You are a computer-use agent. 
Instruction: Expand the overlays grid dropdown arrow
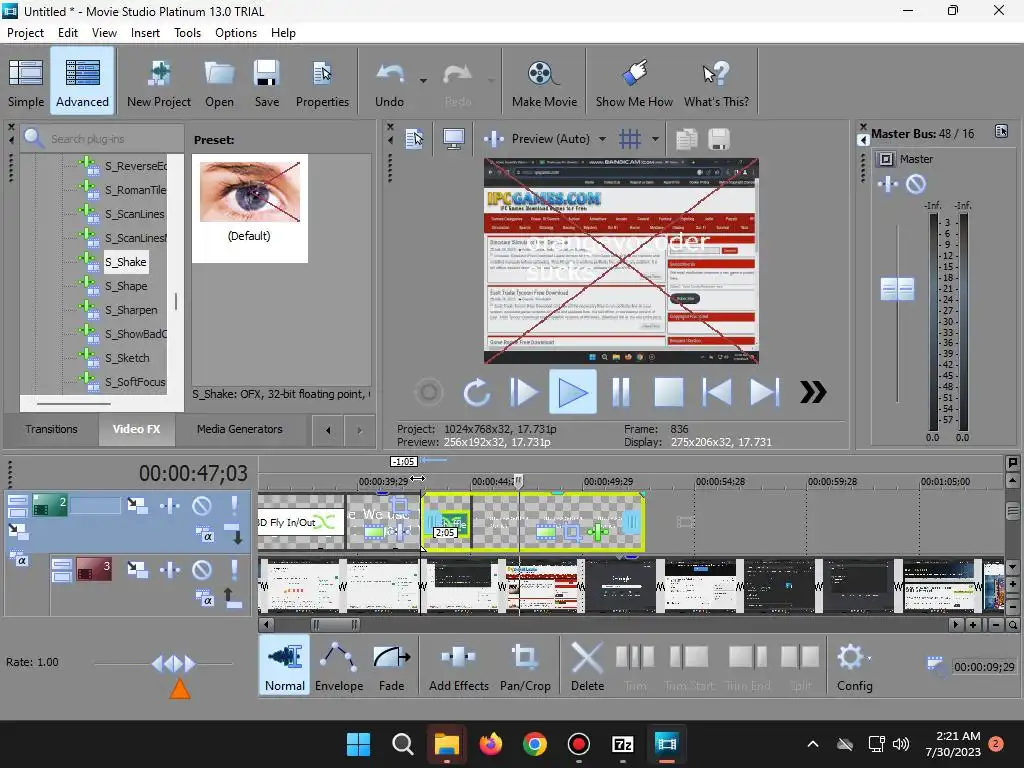click(655, 138)
